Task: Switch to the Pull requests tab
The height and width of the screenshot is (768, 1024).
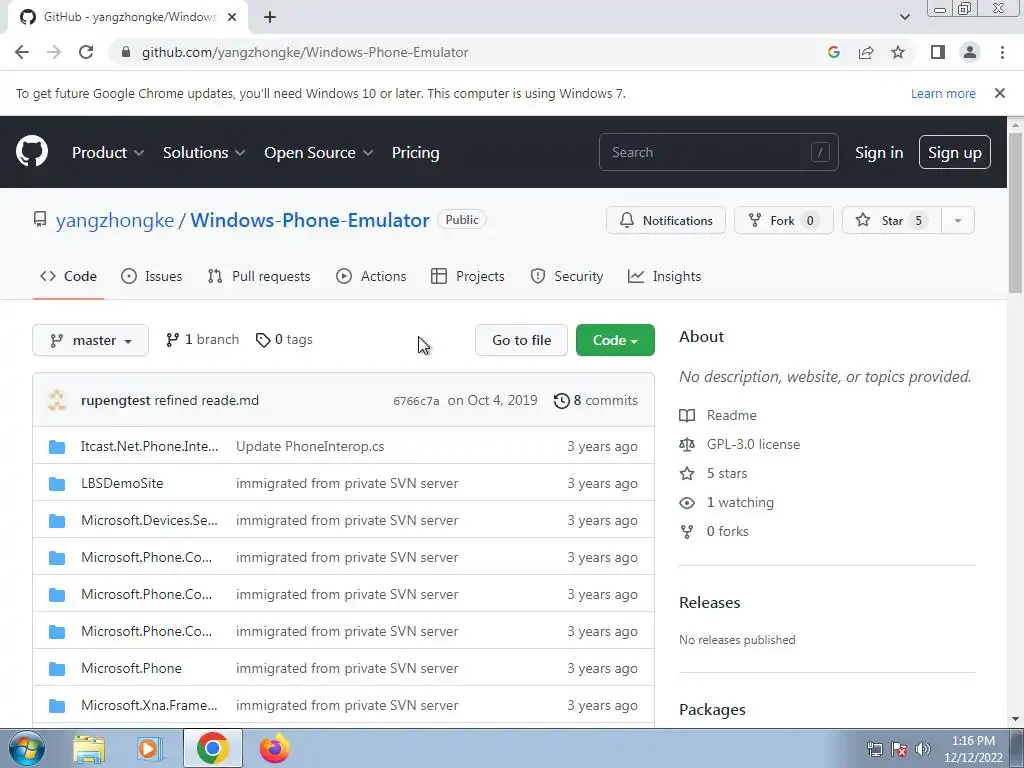Action: tap(259, 276)
